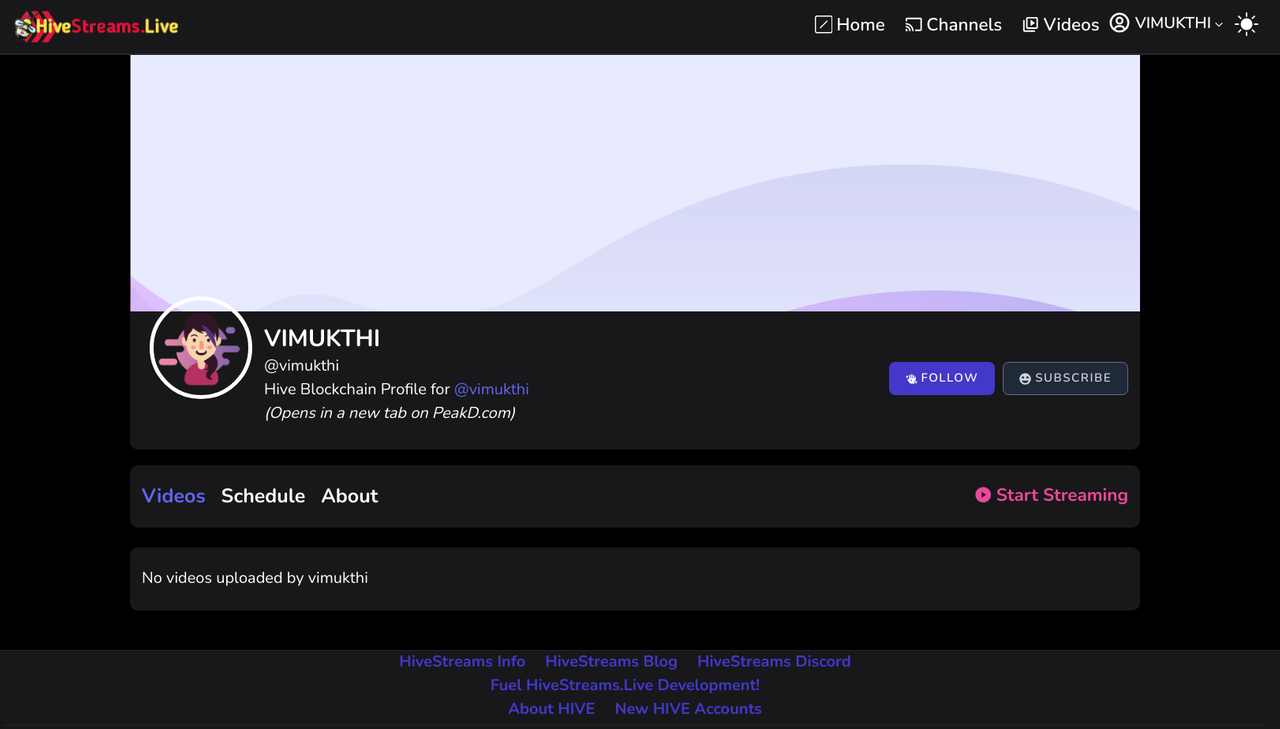Open the @vimukthi Hive Blockchain profile link
The image size is (1280, 729).
tap(491, 389)
